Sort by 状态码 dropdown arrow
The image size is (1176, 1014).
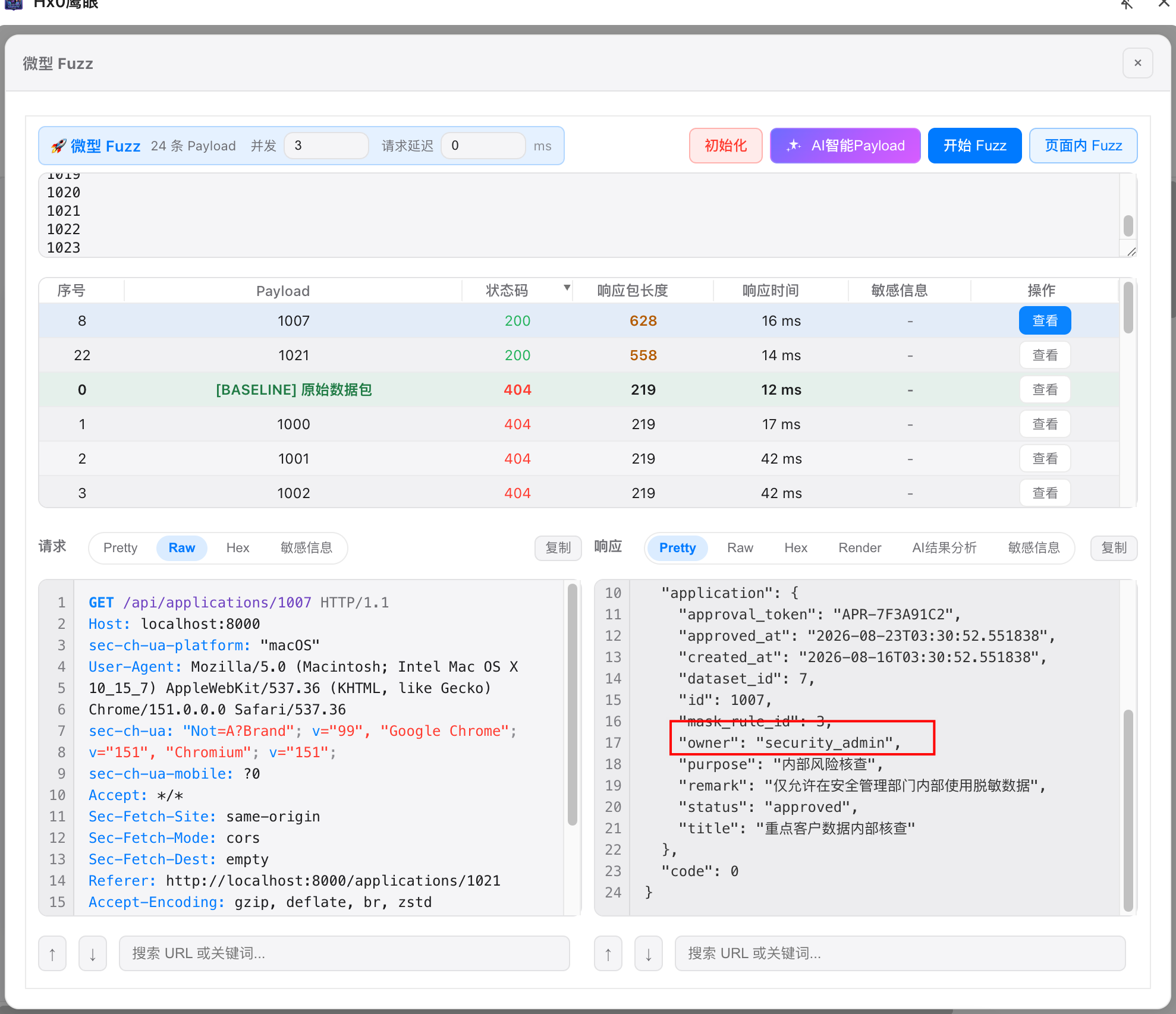[567, 288]
